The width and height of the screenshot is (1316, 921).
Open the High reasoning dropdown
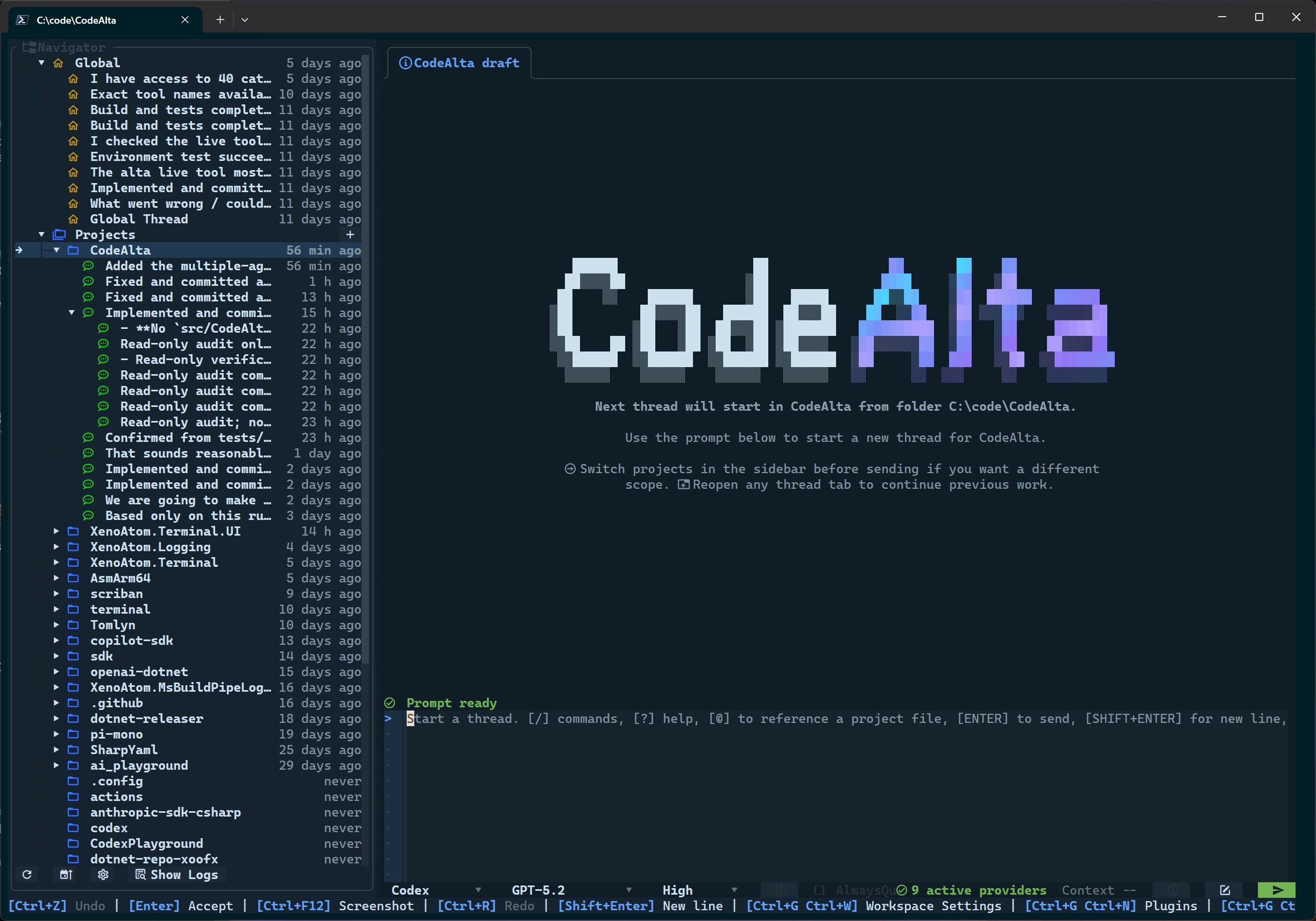pos(699,890)
